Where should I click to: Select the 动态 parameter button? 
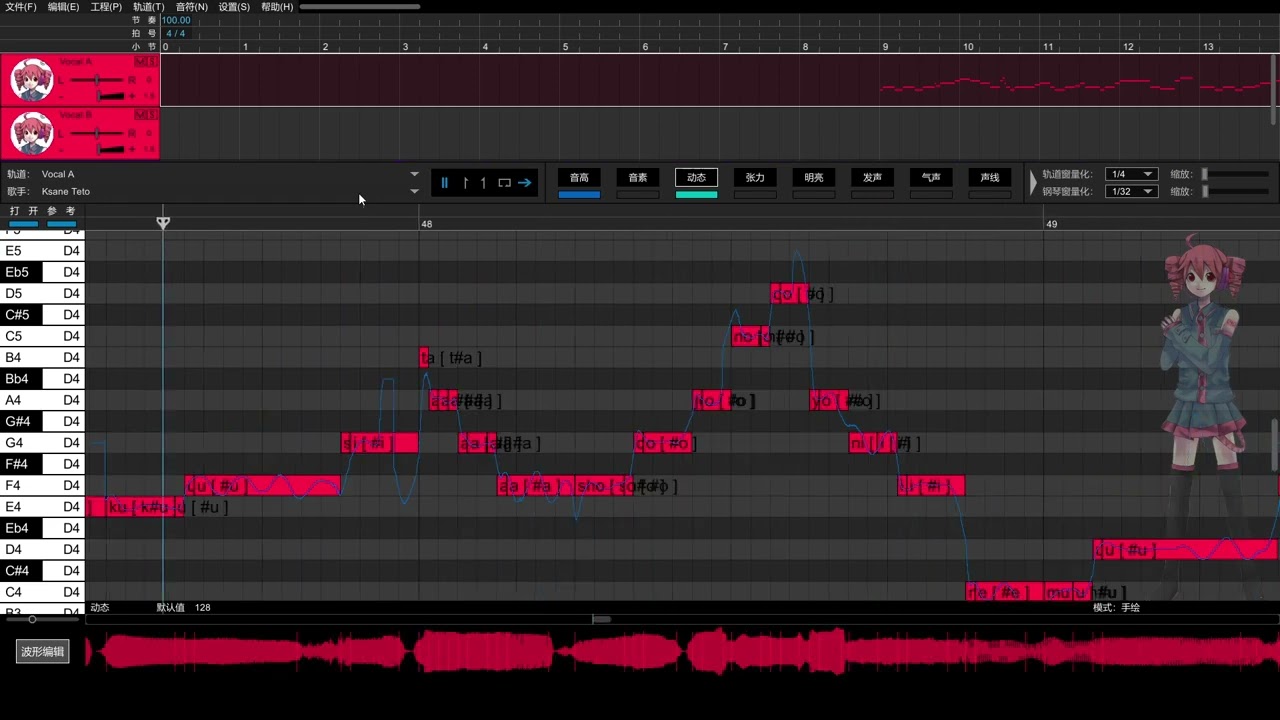[x=696, y=177]
